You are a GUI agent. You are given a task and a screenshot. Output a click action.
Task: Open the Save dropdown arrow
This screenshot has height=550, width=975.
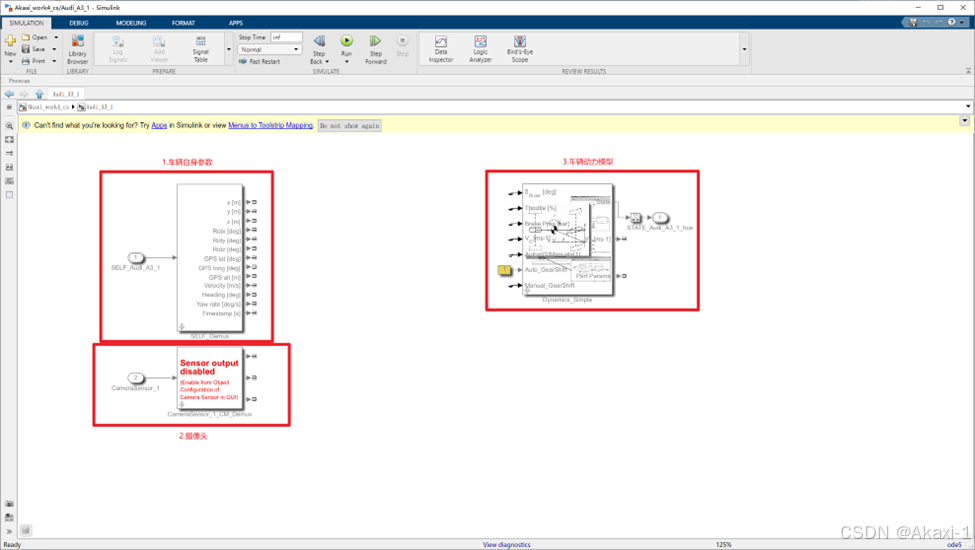[54, 49]
